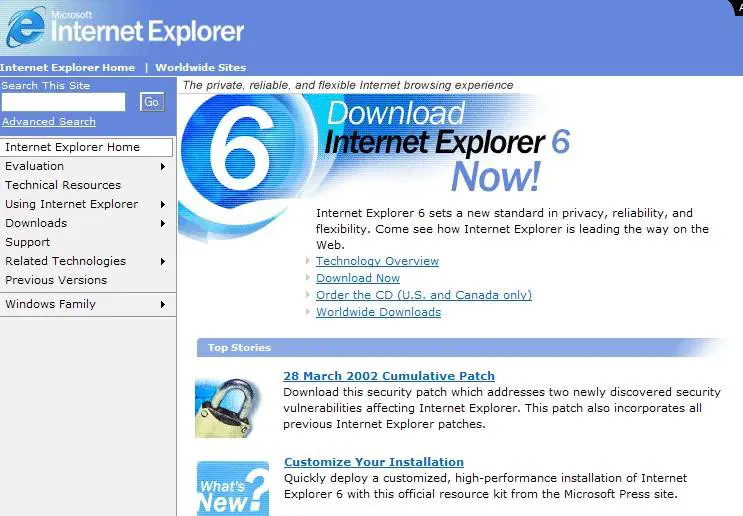Open Previous Versions in the sidebar
The image size is (743, 516).
(56, 280)
